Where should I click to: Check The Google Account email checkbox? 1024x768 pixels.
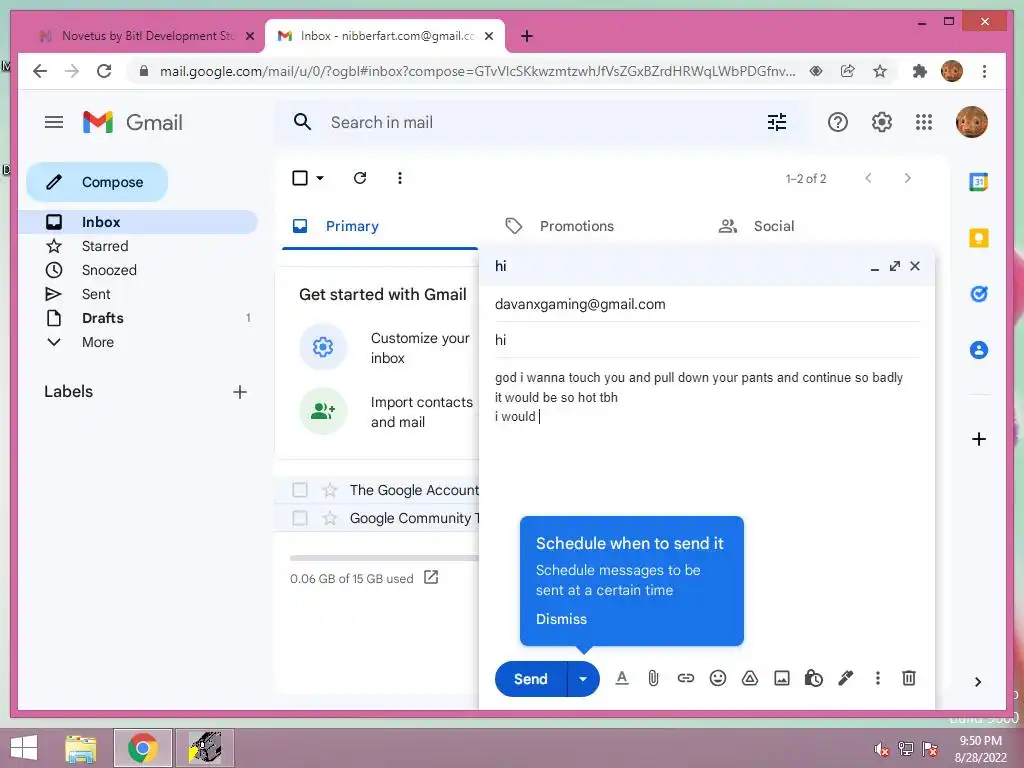tap(300, 490)
